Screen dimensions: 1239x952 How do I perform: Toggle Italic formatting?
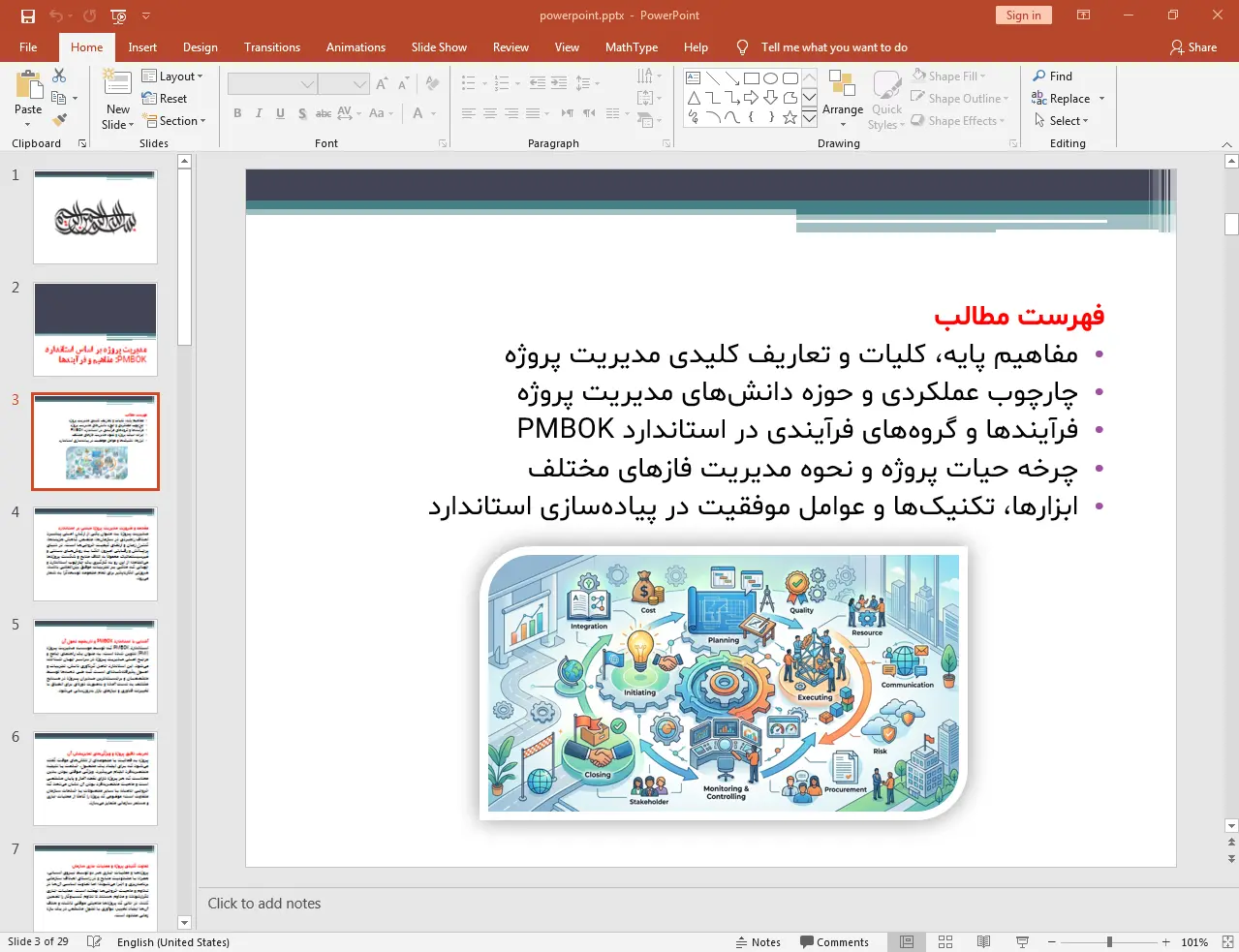tap(259, 113)
